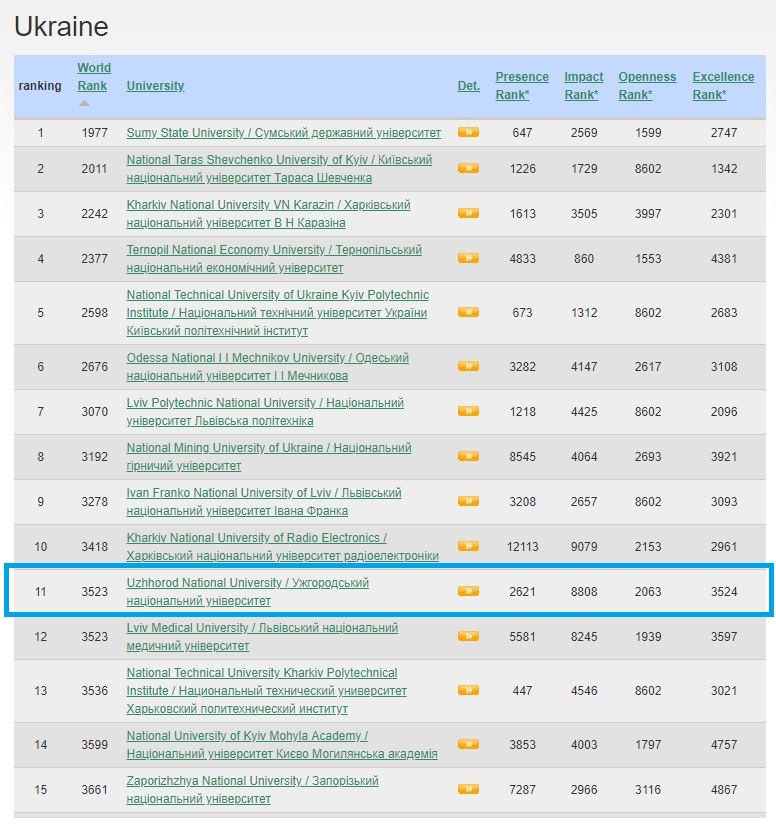The height and width of the screenshot is (828, 776).
Task: Select openness rank value 1797
Action: click(x=648, y=744)
